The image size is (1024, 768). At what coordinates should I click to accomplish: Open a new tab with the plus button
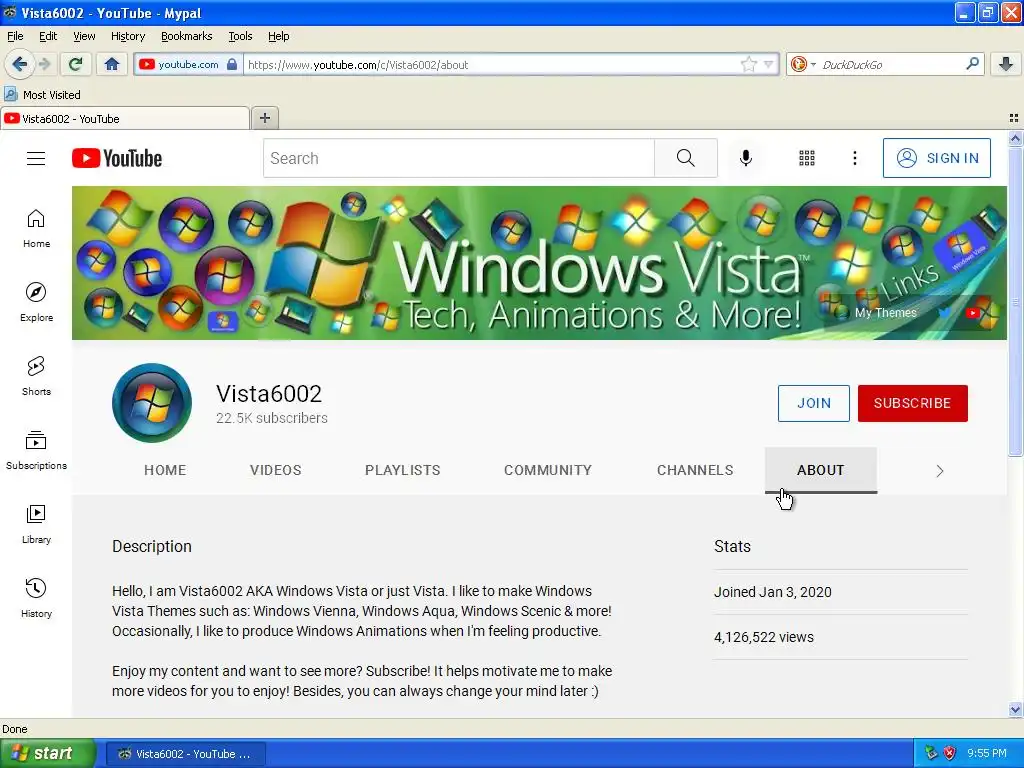[264, 118]
